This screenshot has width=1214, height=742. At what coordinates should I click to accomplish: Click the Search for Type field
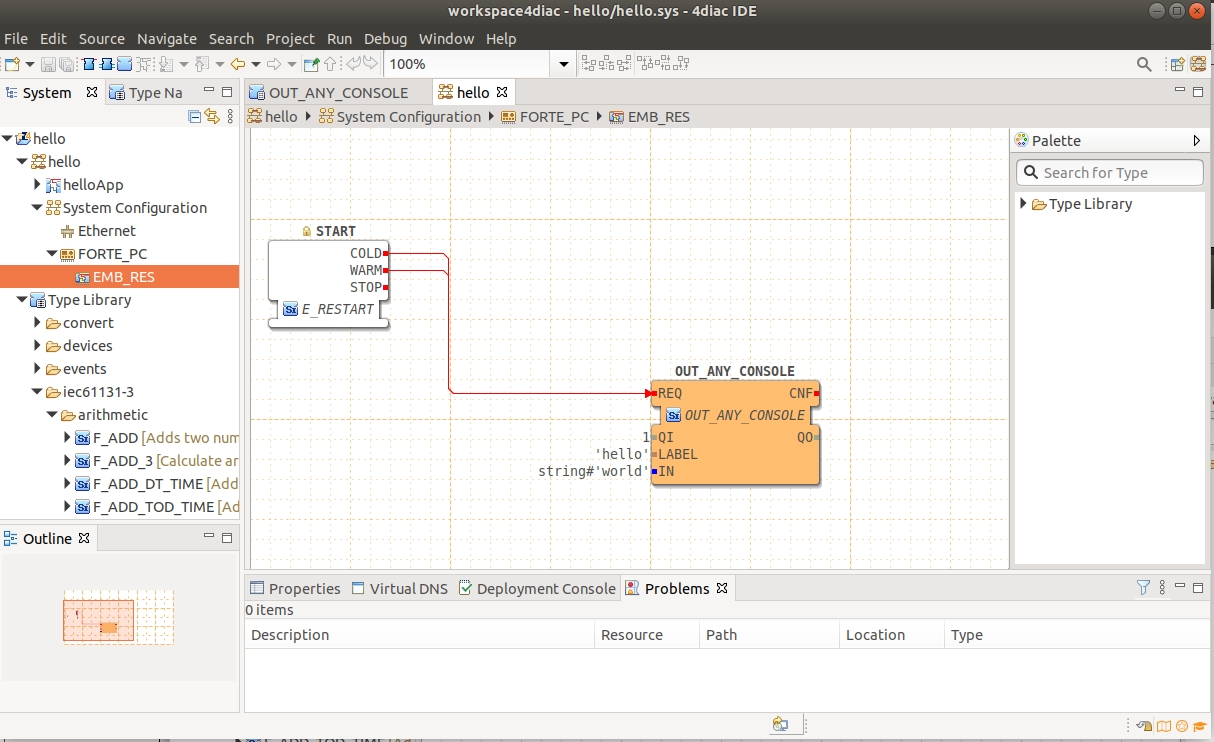click(x=1110, y=173)
